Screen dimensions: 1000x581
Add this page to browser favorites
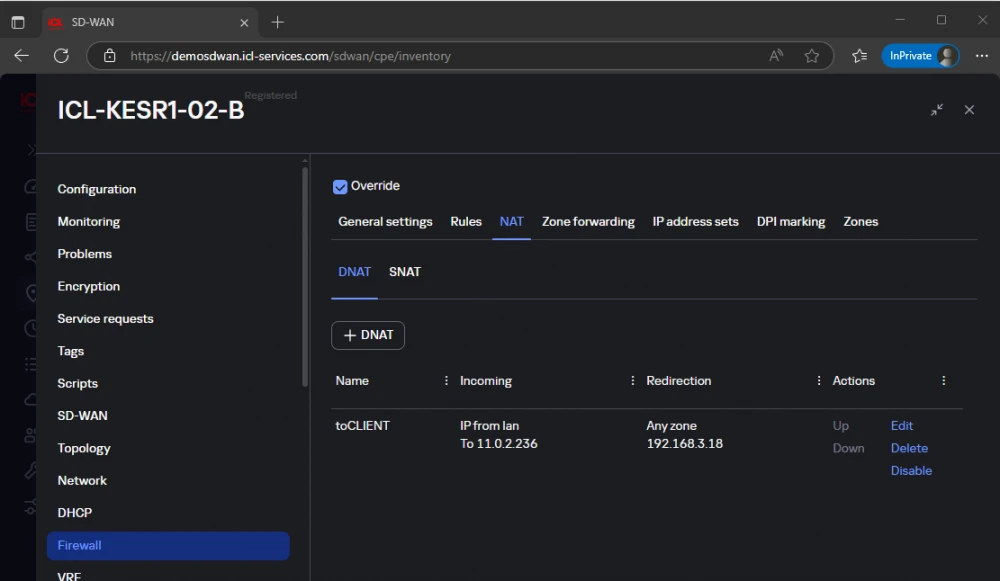[x=812, y=56]
